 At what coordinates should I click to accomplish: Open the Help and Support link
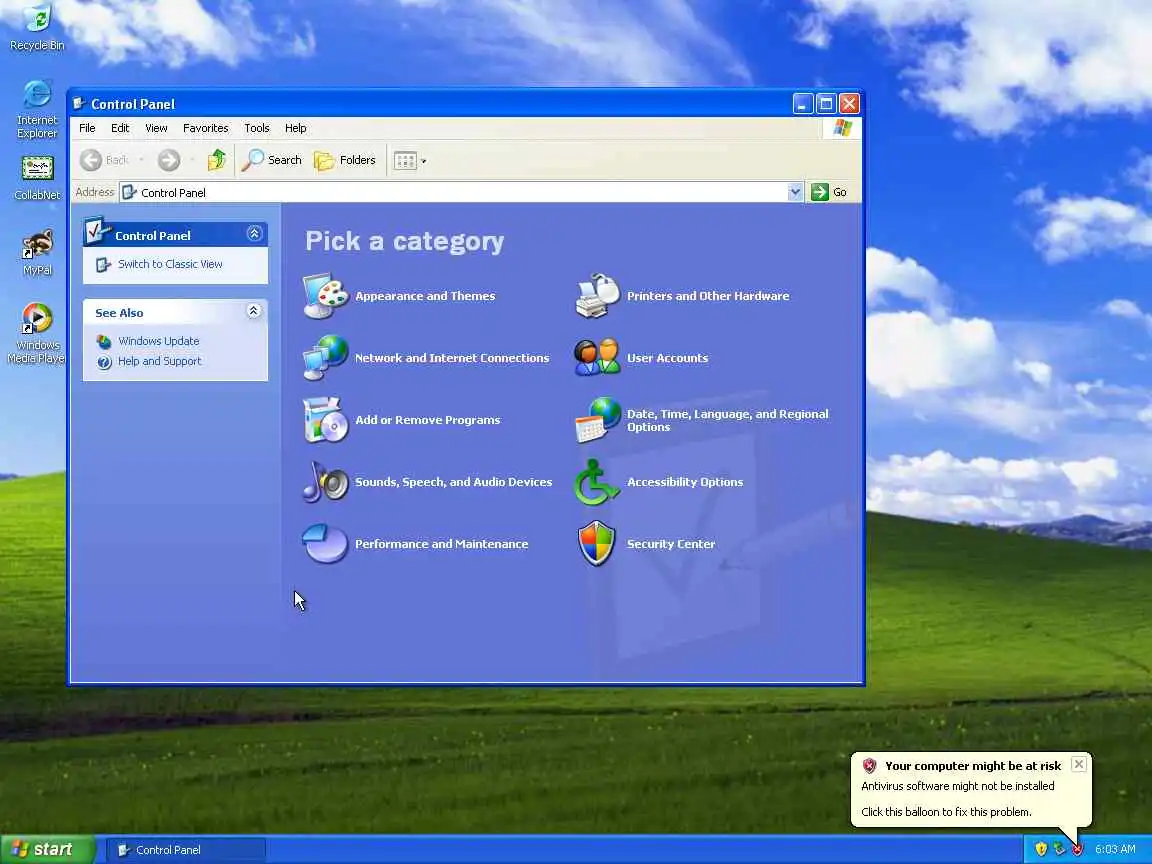pos(159,361)
